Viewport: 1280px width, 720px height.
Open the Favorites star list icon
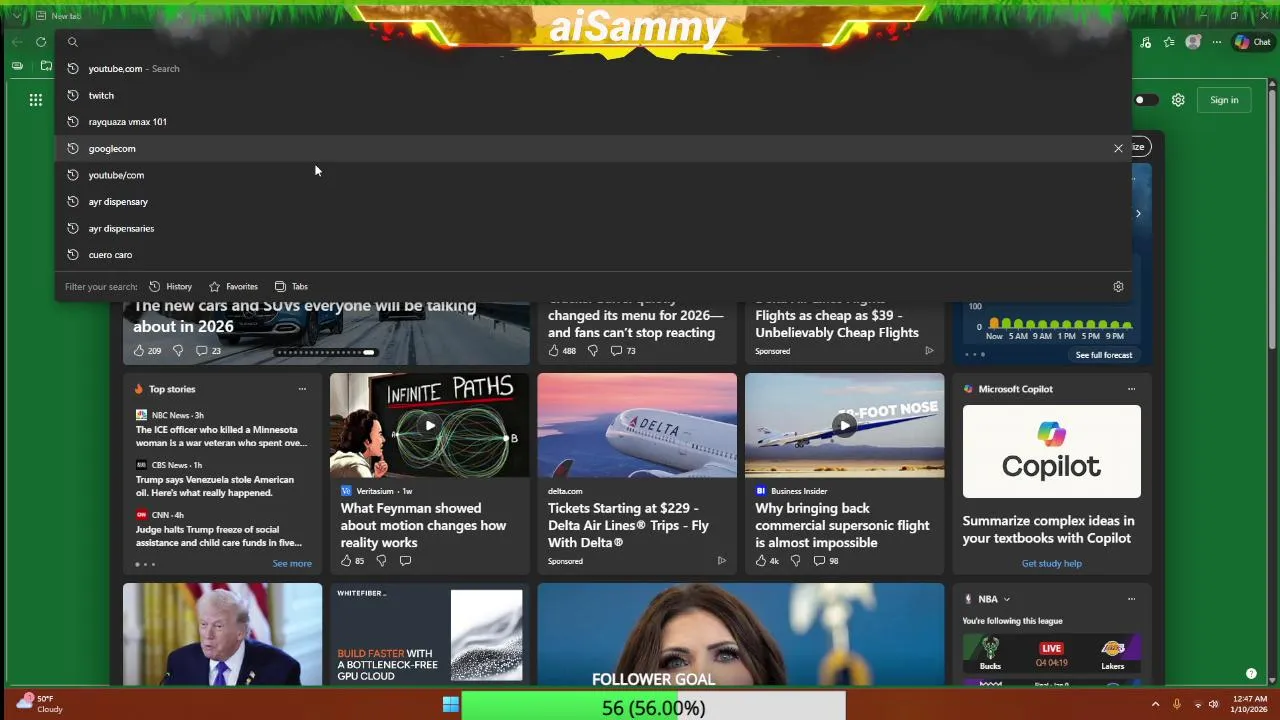click(x=1169, y=42)
